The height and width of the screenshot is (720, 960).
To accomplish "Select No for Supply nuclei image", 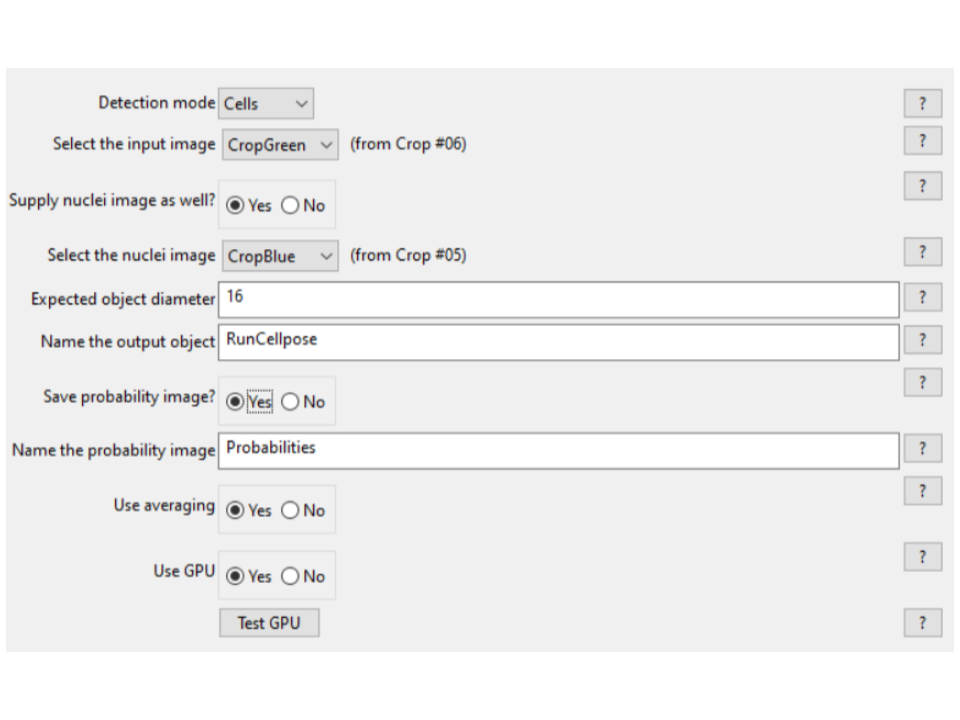I will [x=291, y=206].
